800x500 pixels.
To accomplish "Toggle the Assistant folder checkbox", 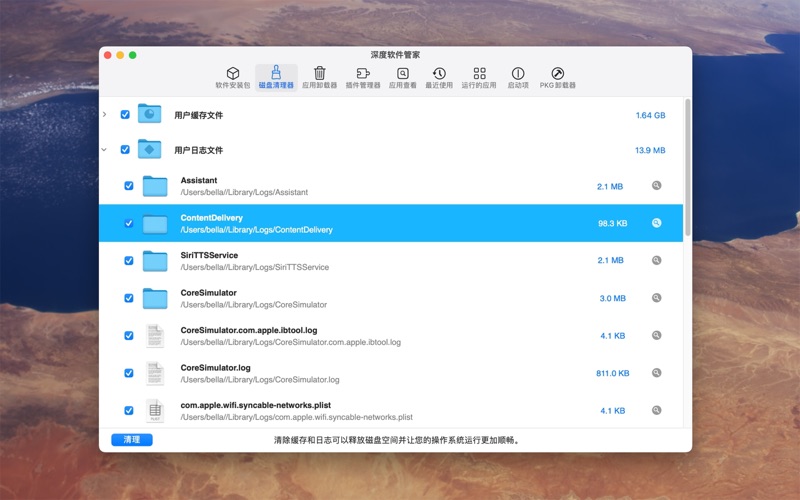I will pyautogui.click(x=129, y=186).
